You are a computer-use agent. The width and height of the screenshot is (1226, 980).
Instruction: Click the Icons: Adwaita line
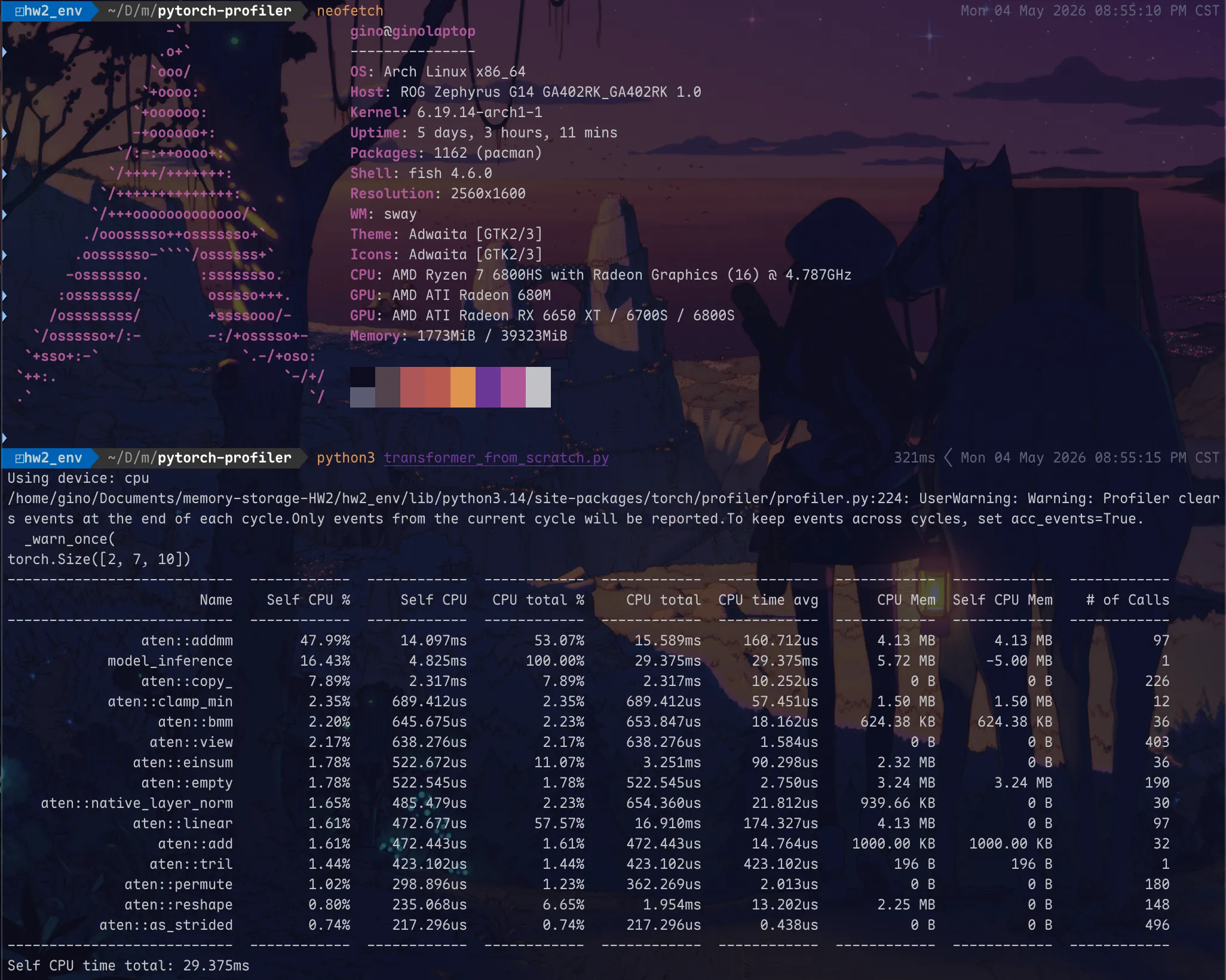point(446,255)
